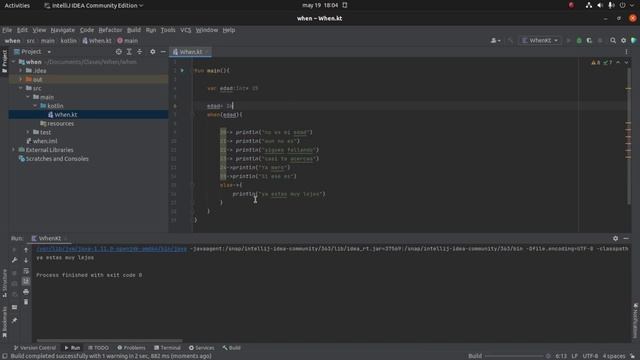Image resolution: width=640 pixels, height=360 pixels.
Task: Open WhenKt run configuration dropdown
Action: pyautogui.click(x=540, y=40)
